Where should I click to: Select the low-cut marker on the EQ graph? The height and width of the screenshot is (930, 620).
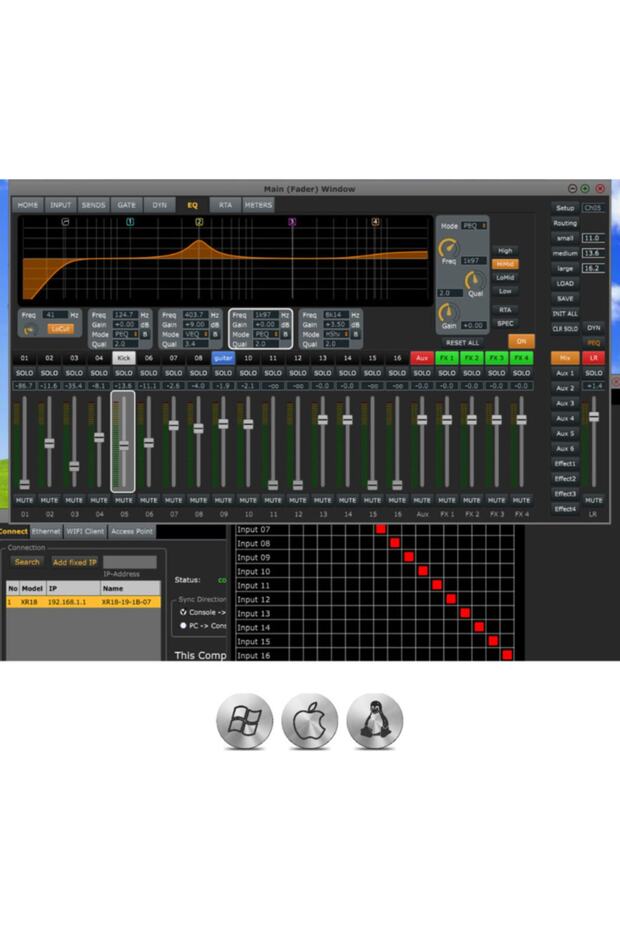coord(65,222)
